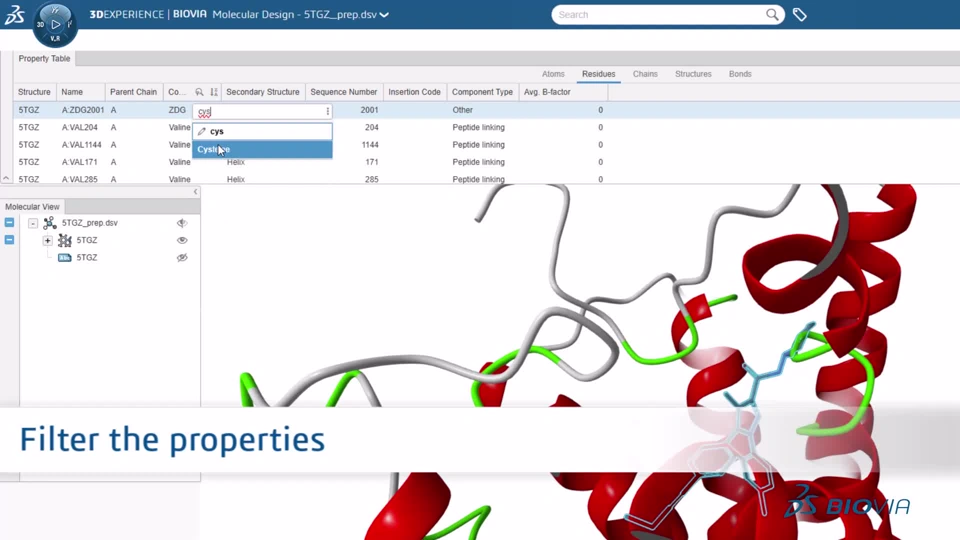Click the Dassault Systèmes 3DS logo
This screenshot has width=960, height=540.
click(x=14, y=15)
